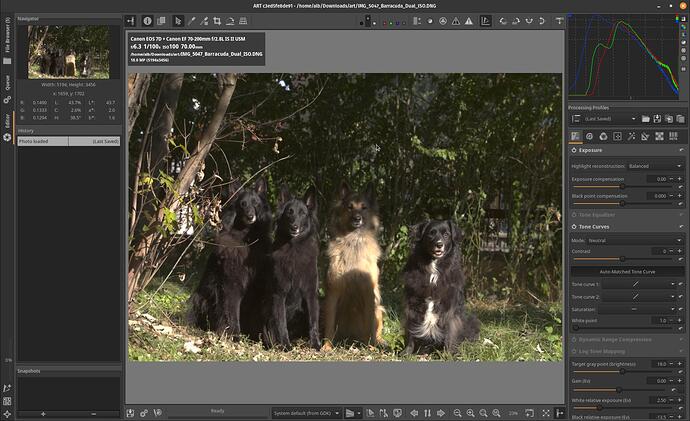Viewport: 690px width, 421px height.
Task: Open the Processing Profiles selector dropdown
Action: point(627,119)
